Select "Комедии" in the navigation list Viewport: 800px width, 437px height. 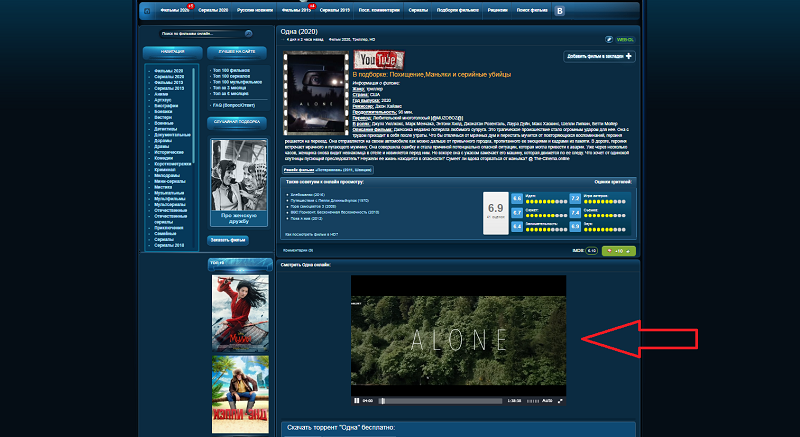[163, 158]
